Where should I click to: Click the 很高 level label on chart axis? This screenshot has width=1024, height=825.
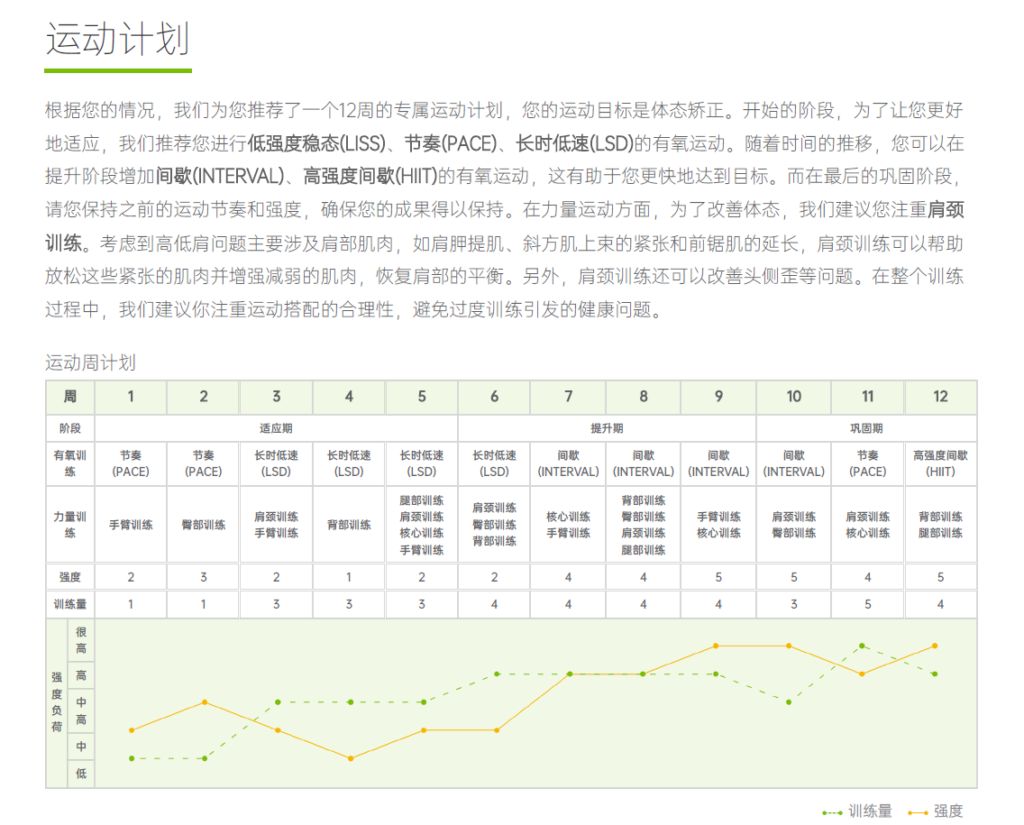click(x=81, y=640)
